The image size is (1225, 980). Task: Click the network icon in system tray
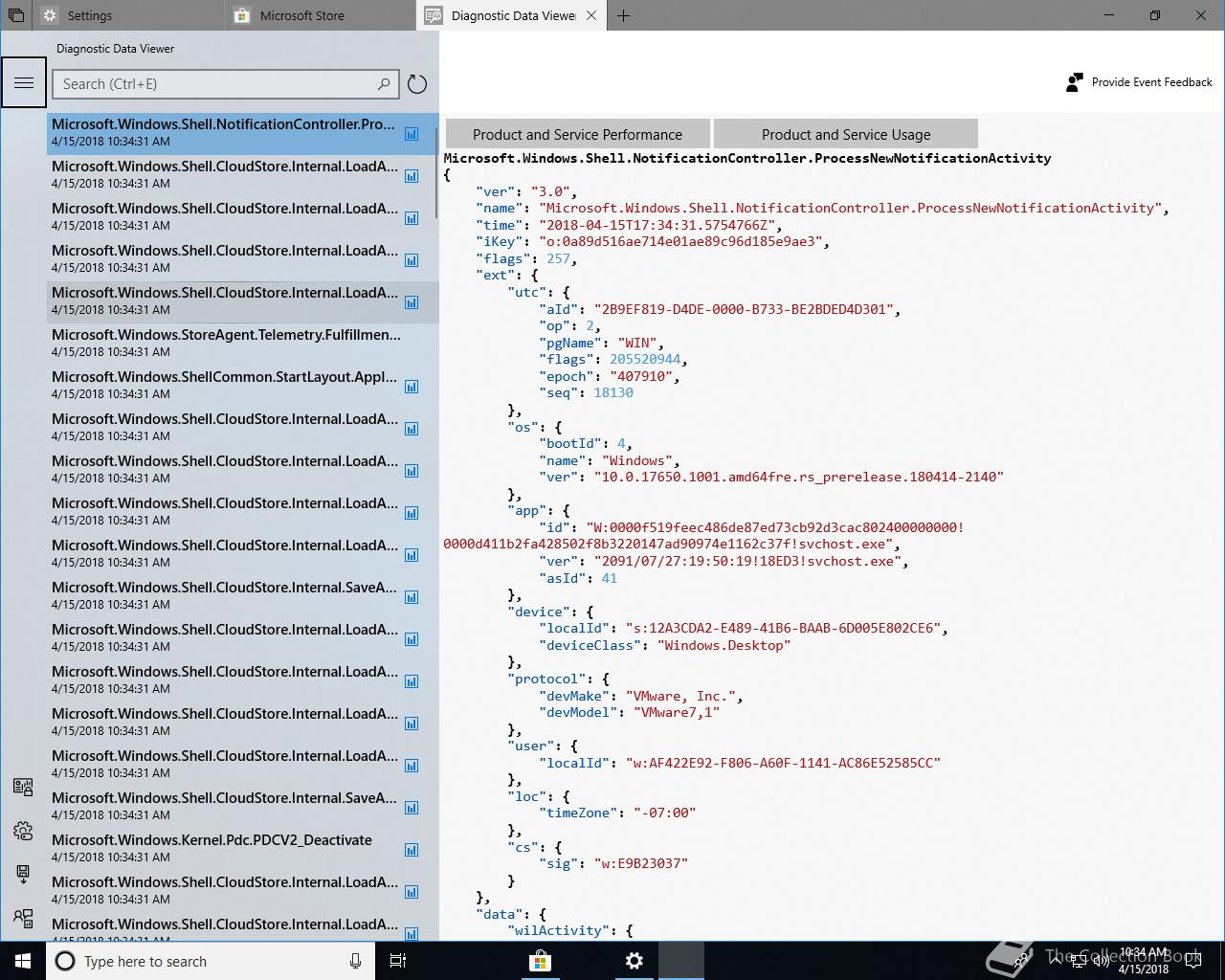(1078, 961)
